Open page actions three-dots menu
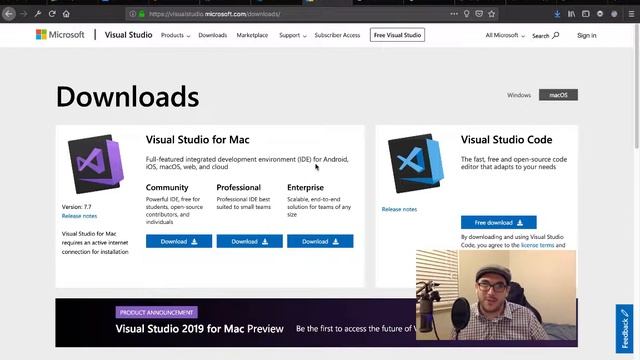The width and height of the screenshot is (640, 360). click(x=454, y=14)
